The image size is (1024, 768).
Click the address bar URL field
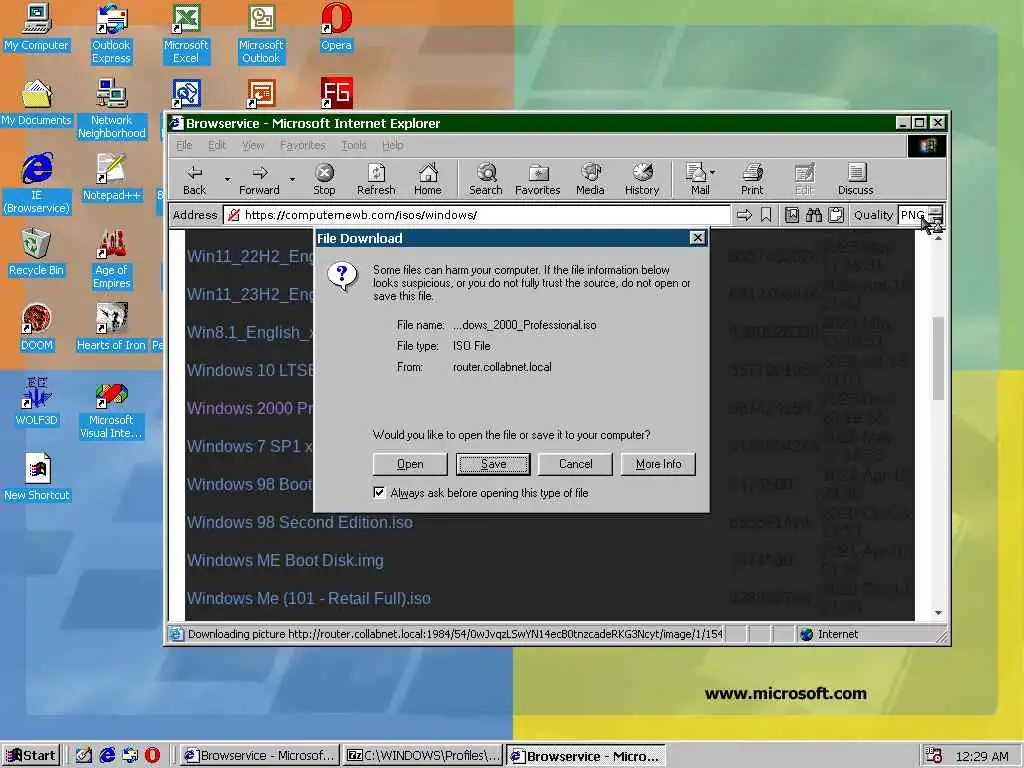pyautogui.click(x=477, y=215)
